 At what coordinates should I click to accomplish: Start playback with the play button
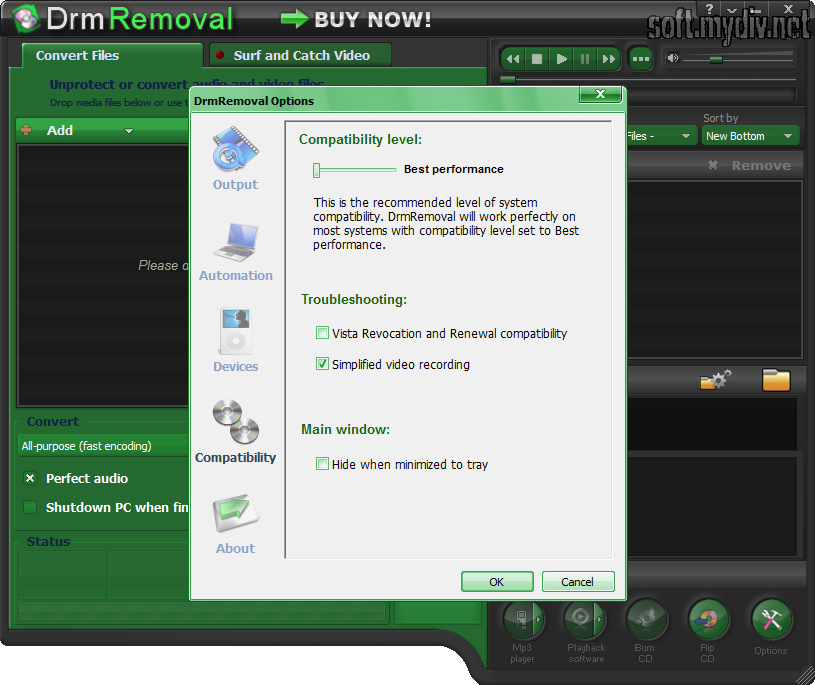pyautogui.click(x=561, y=59)
